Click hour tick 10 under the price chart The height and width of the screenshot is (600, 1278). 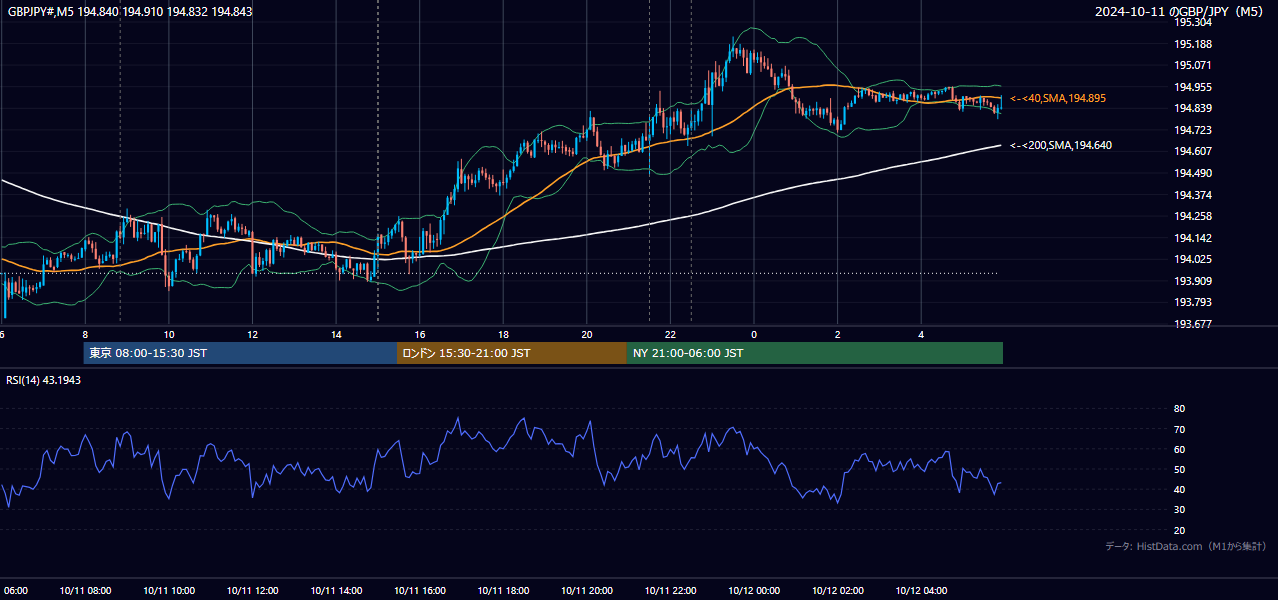[169, 335]
